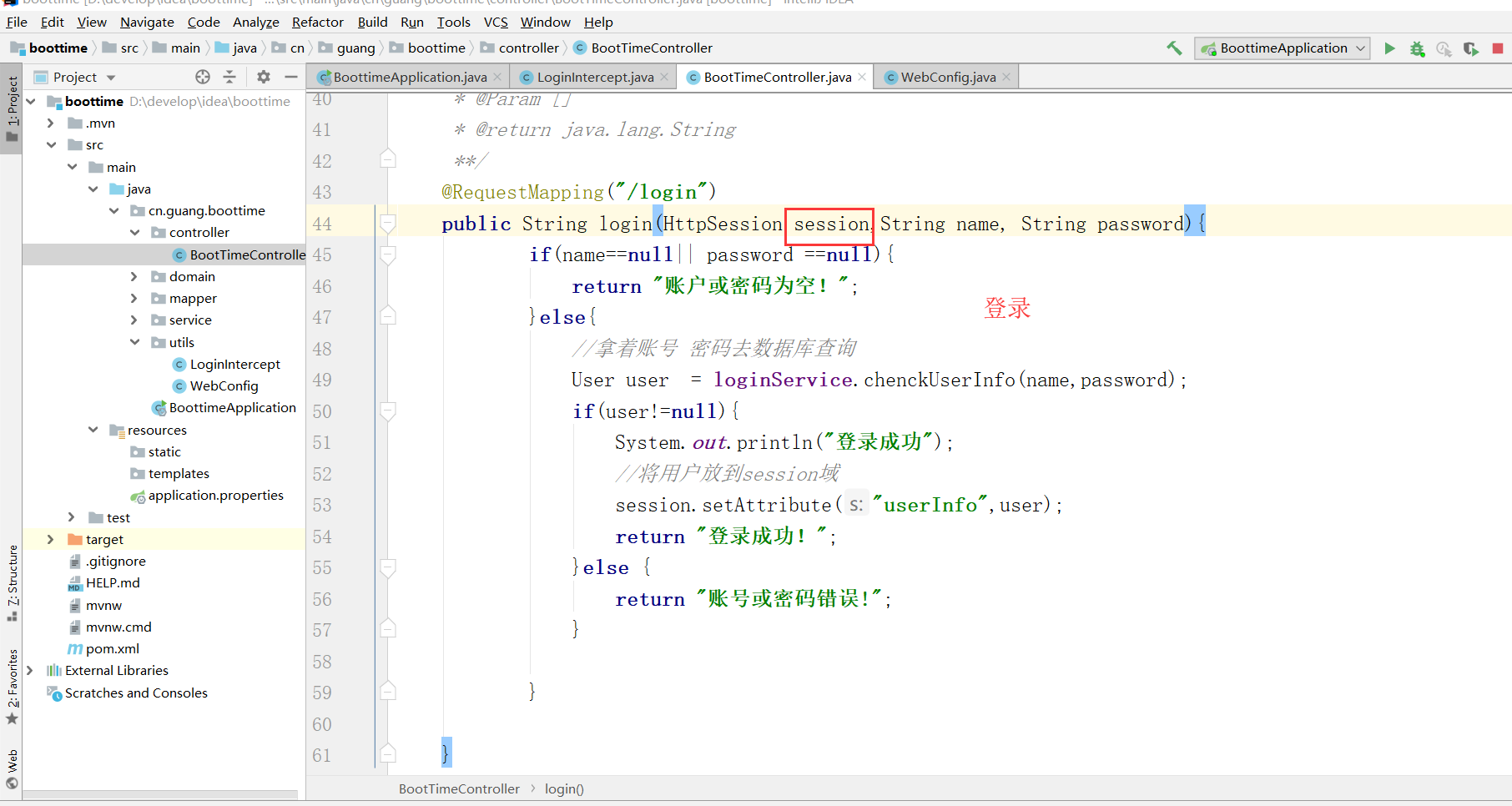Switch to WebConfig.java tab
The width and height of the screenshot is (1512, 806).
coord(948,77)
